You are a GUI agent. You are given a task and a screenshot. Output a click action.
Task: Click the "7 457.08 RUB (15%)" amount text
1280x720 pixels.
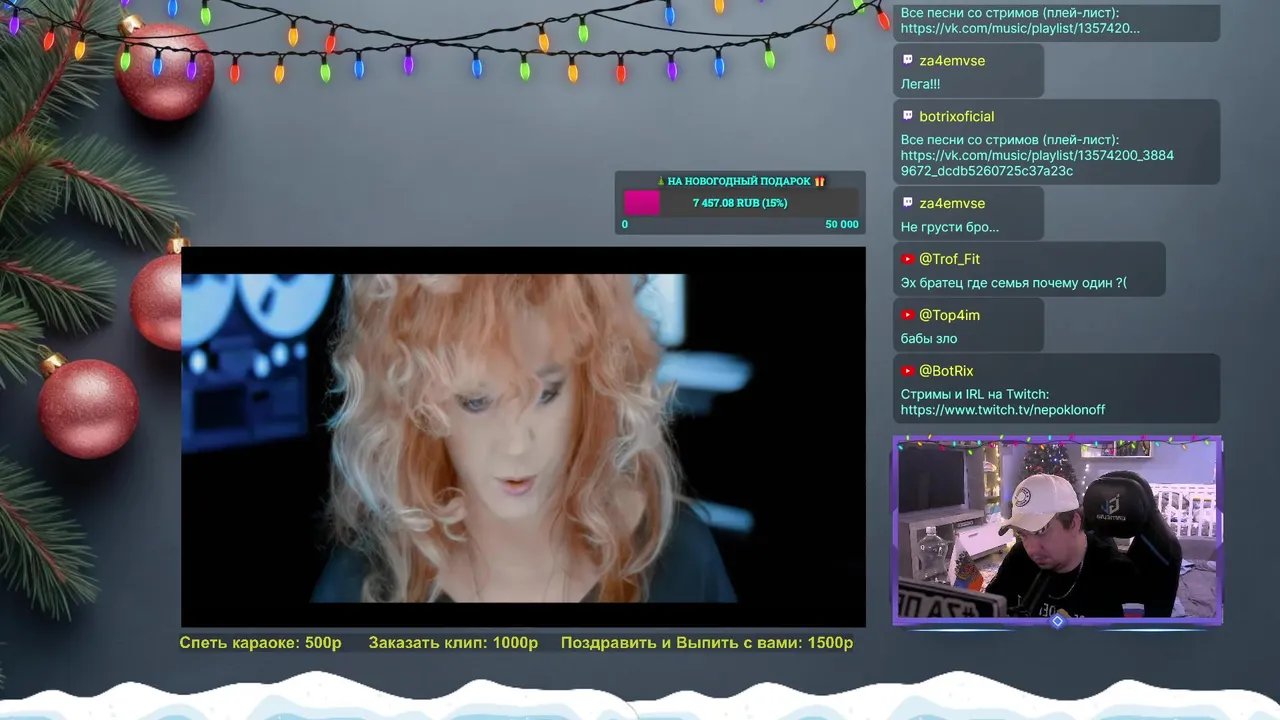[x=740, y=203]
